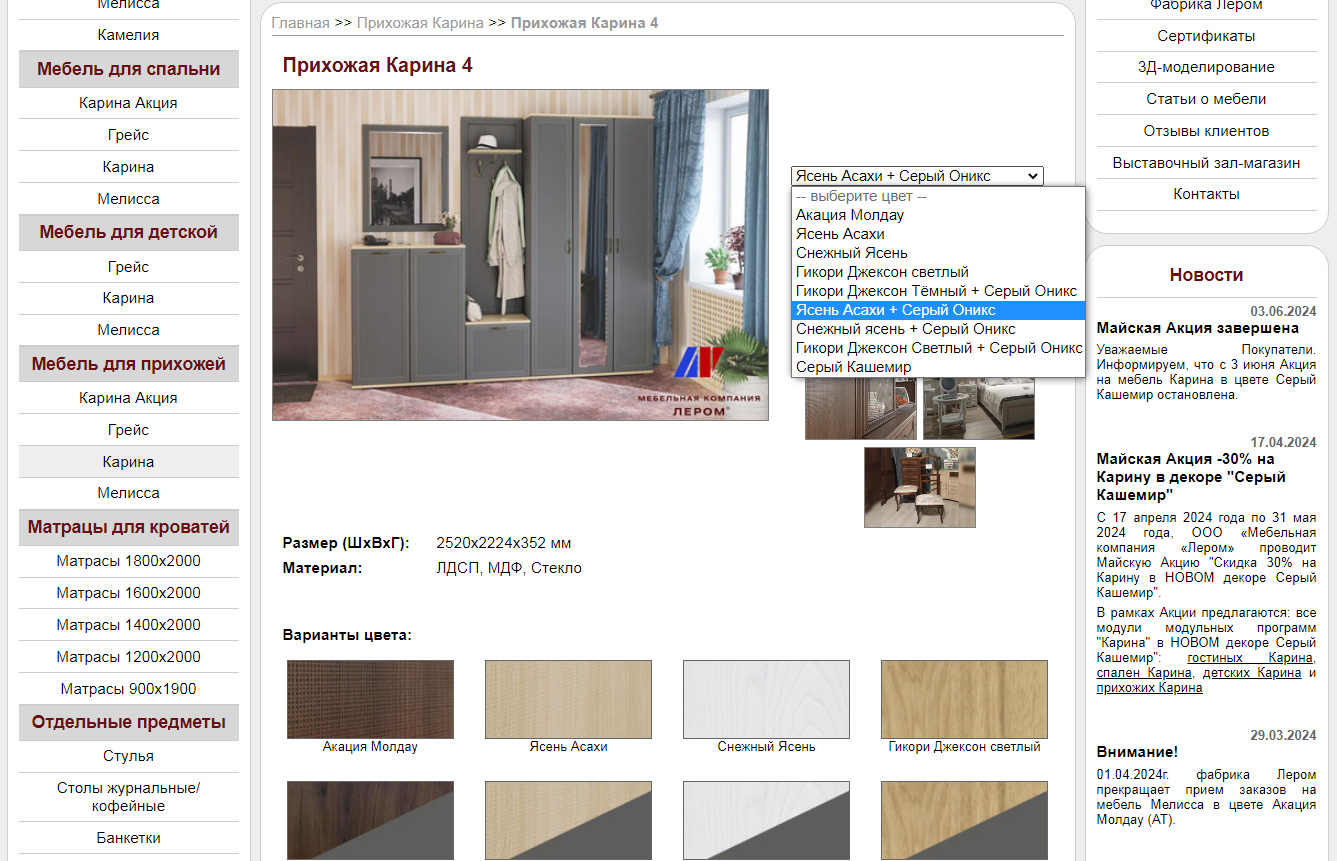Choose 'Акация Молдау' in the dropdown list
Screen dimensions: 1337x861
938,215
